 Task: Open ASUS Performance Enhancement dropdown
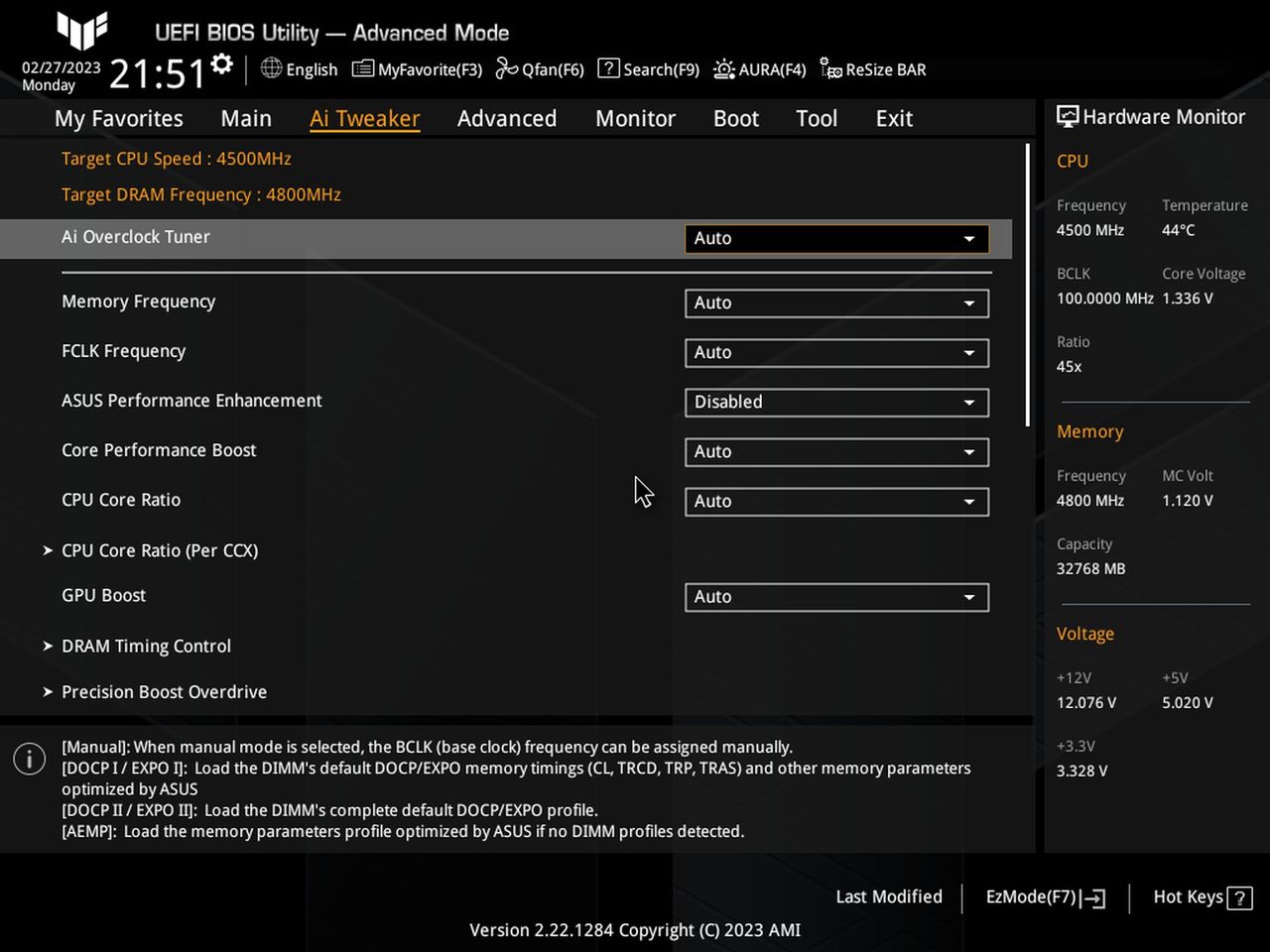click(836, 402)
